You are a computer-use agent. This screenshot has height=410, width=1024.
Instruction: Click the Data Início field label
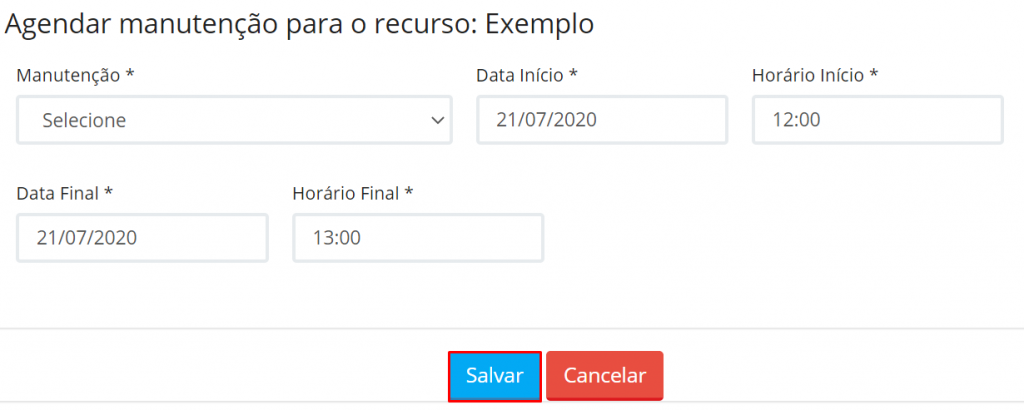[x=520, y=75]
